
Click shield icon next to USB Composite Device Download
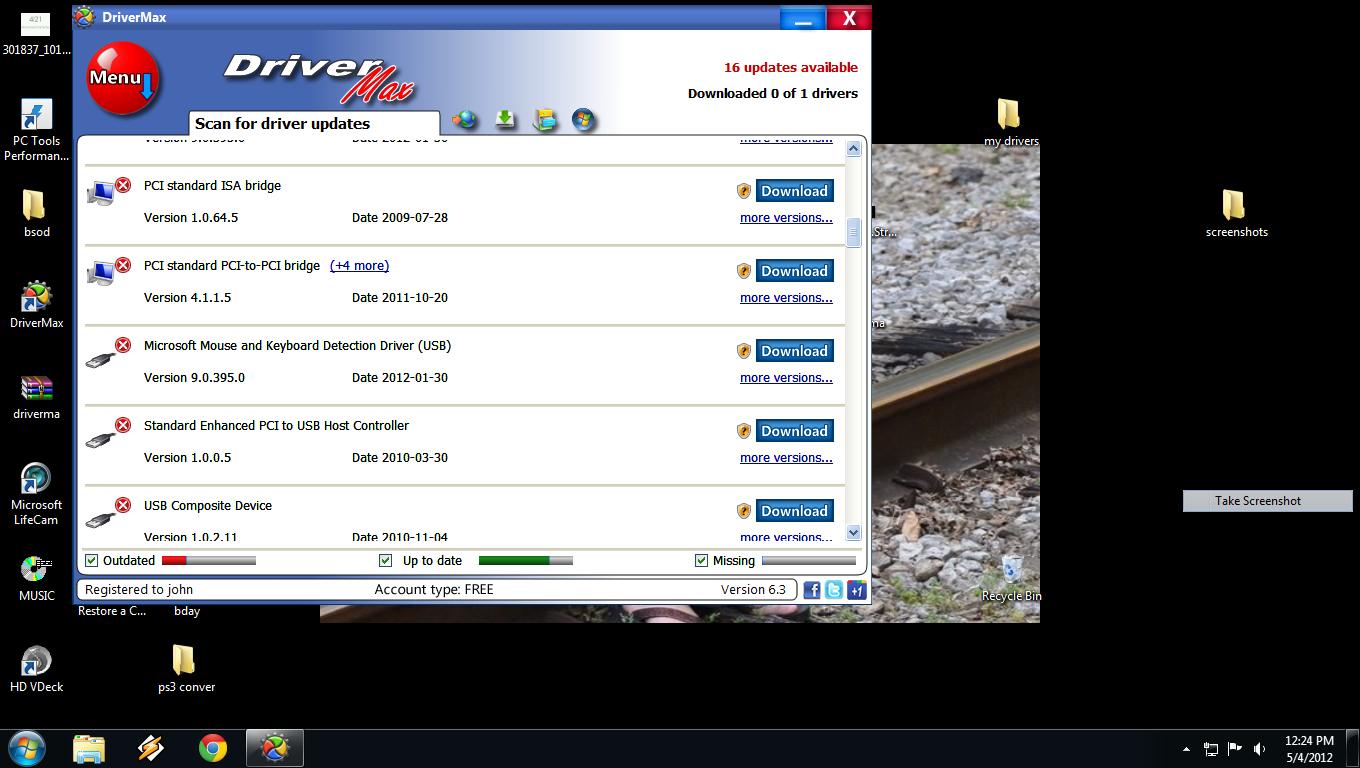tap(743, 511)
